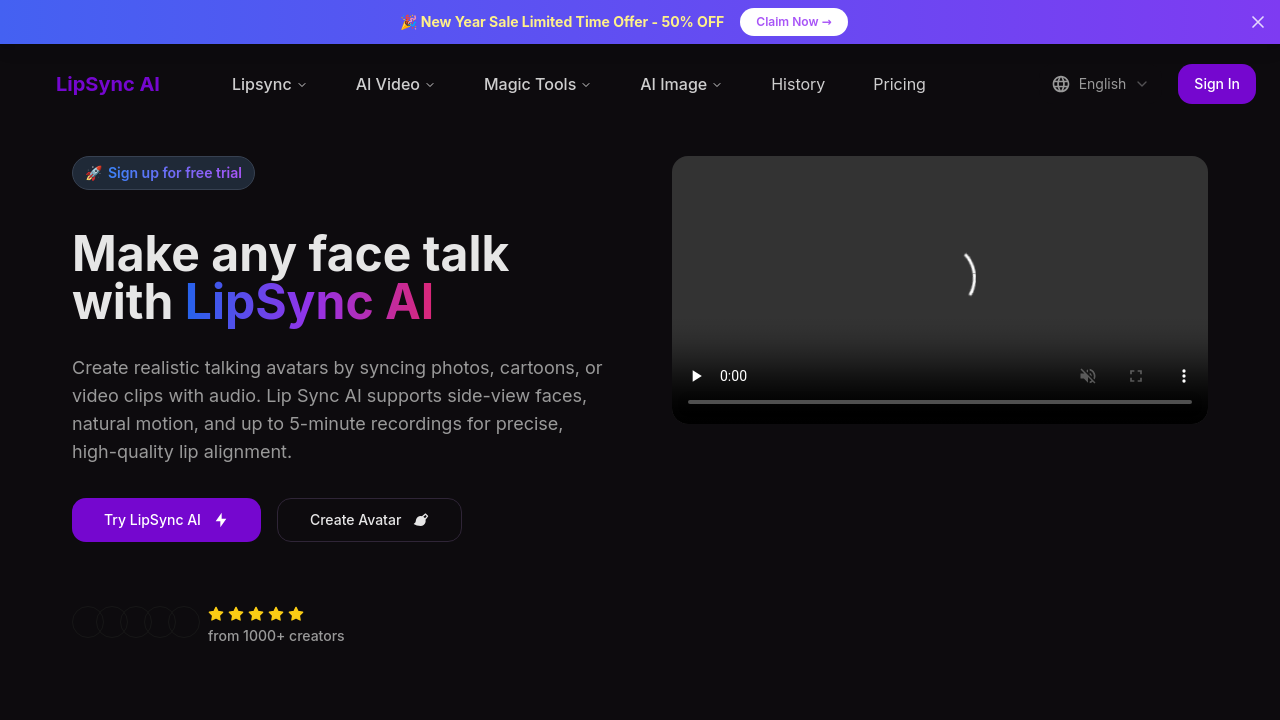Open the English language selector
The image size is (1280, 720).
click(x=1100, y=84)
